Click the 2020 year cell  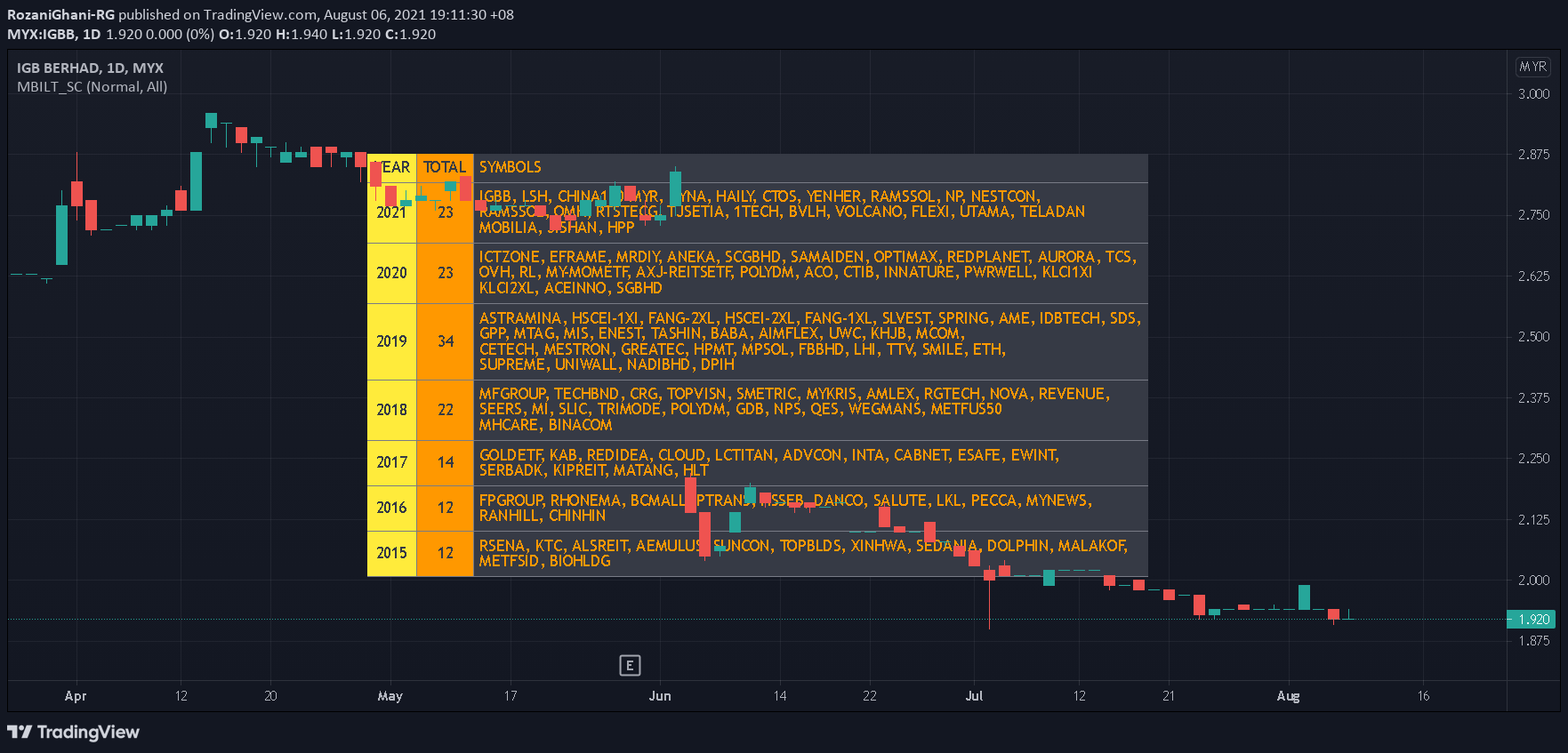[x=392, y=273]
